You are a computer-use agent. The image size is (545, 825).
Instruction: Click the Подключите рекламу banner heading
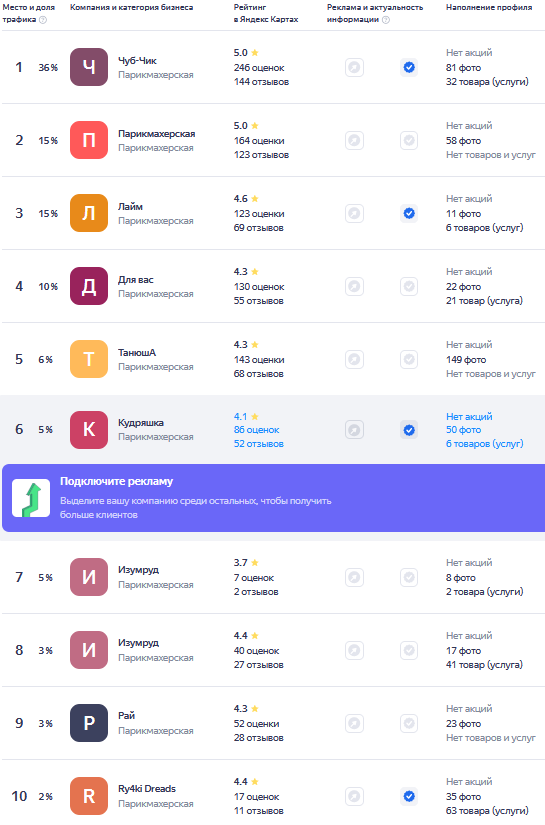(x=116, y=481)
